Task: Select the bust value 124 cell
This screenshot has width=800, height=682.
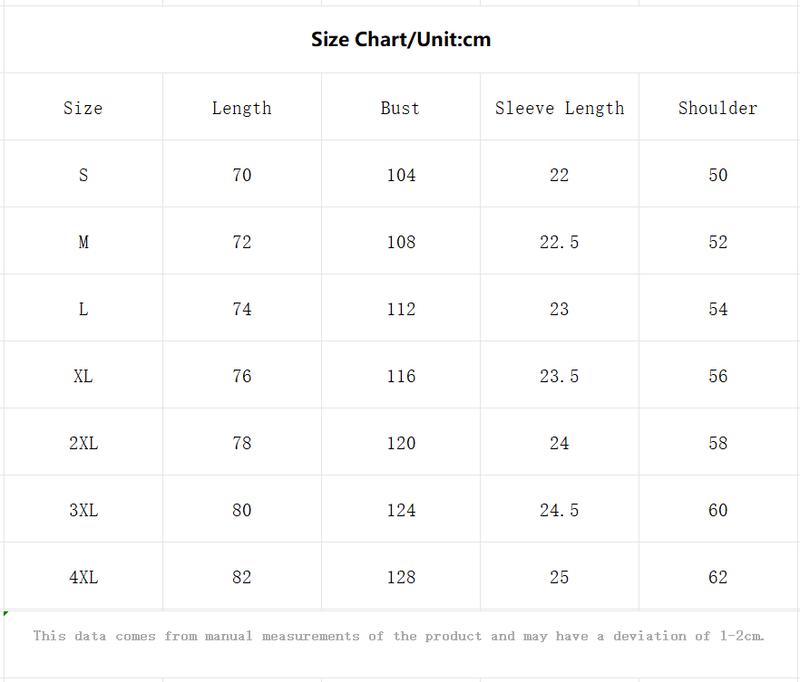Action: click(401, 509)
